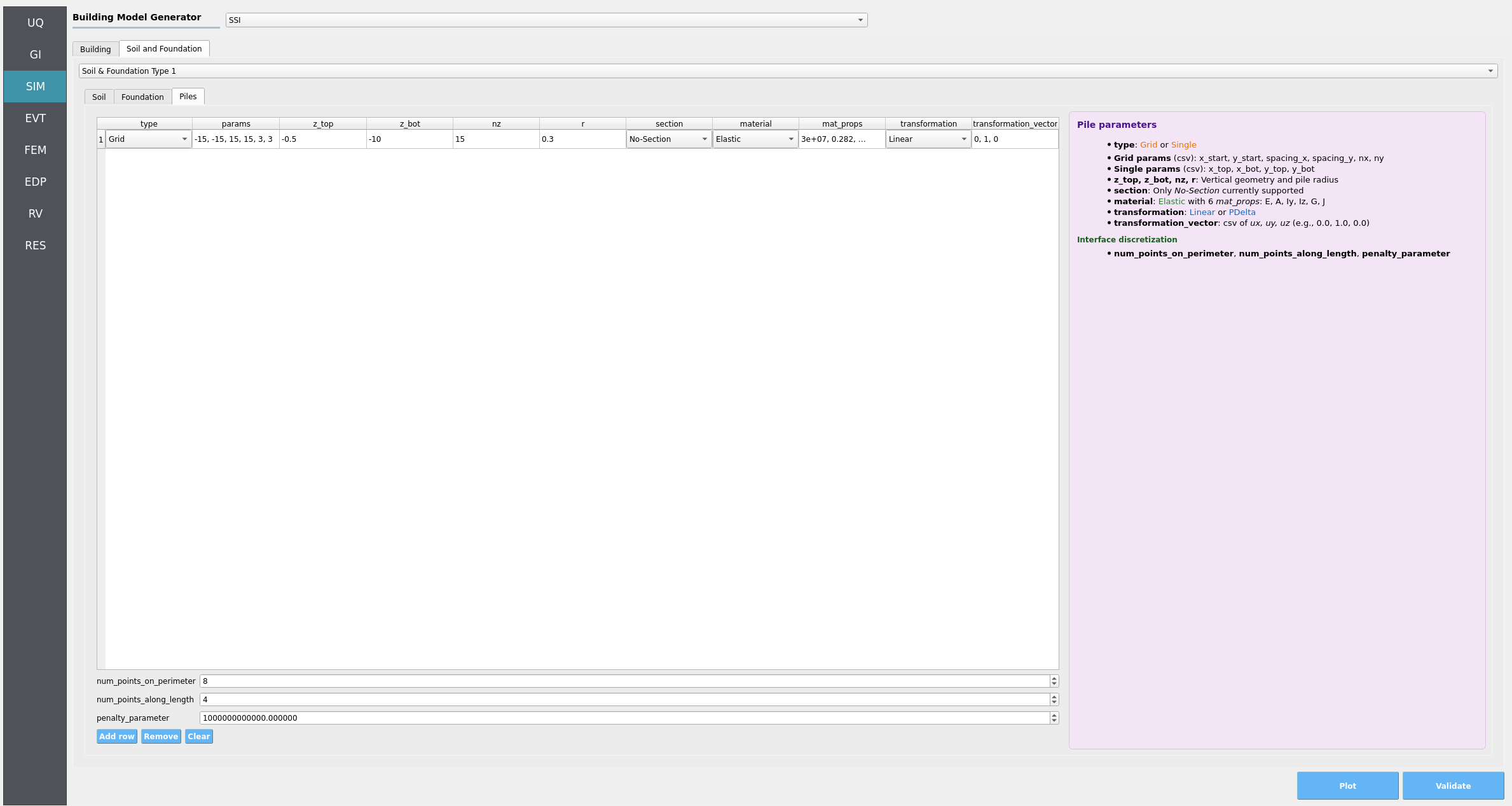Screen dimensions: 1512x806
Task: Click the penalty_parameter input field
Action: click(x=623, y=718)
